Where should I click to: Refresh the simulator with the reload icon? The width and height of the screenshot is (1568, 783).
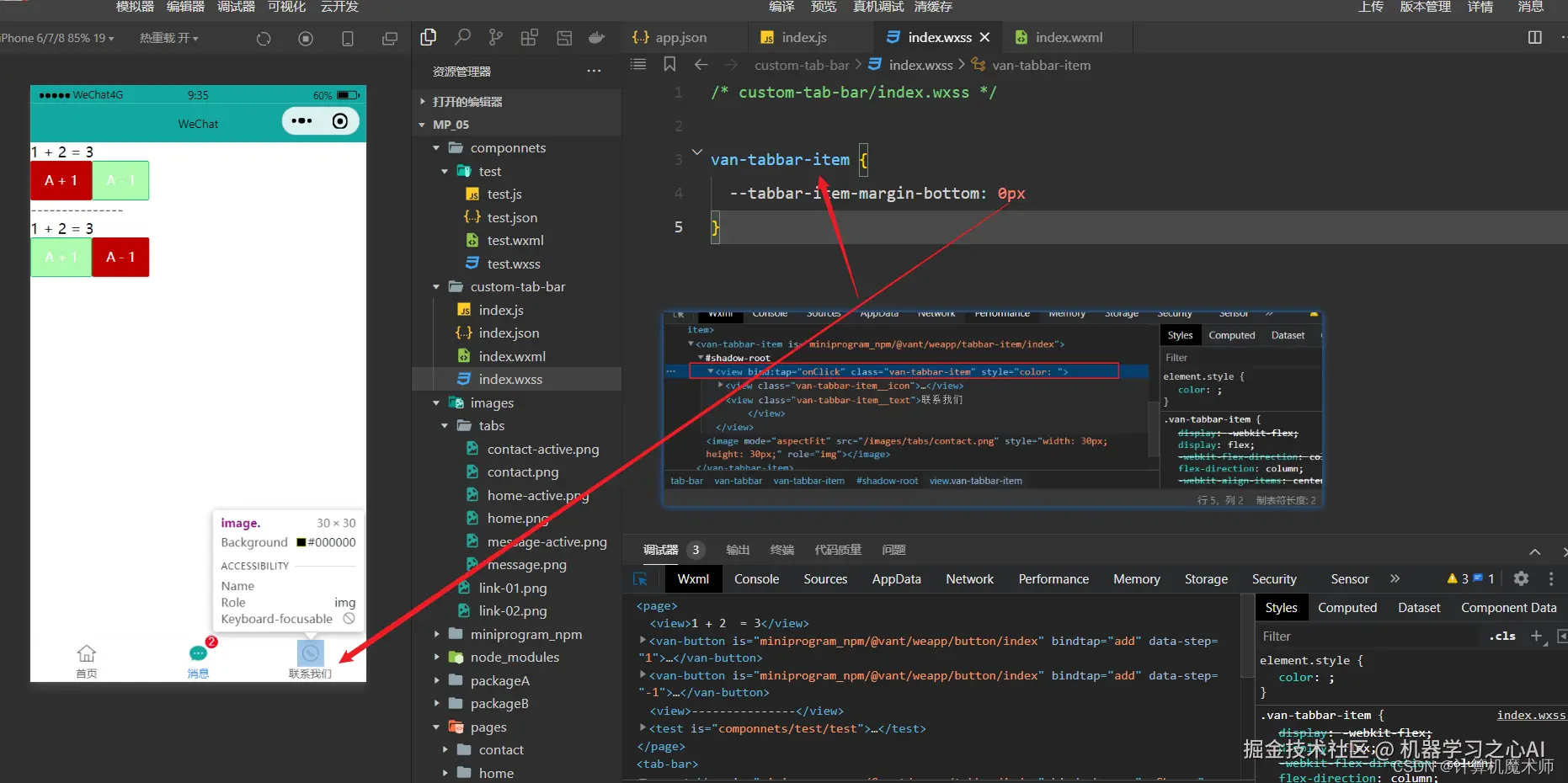click(264, 39)
